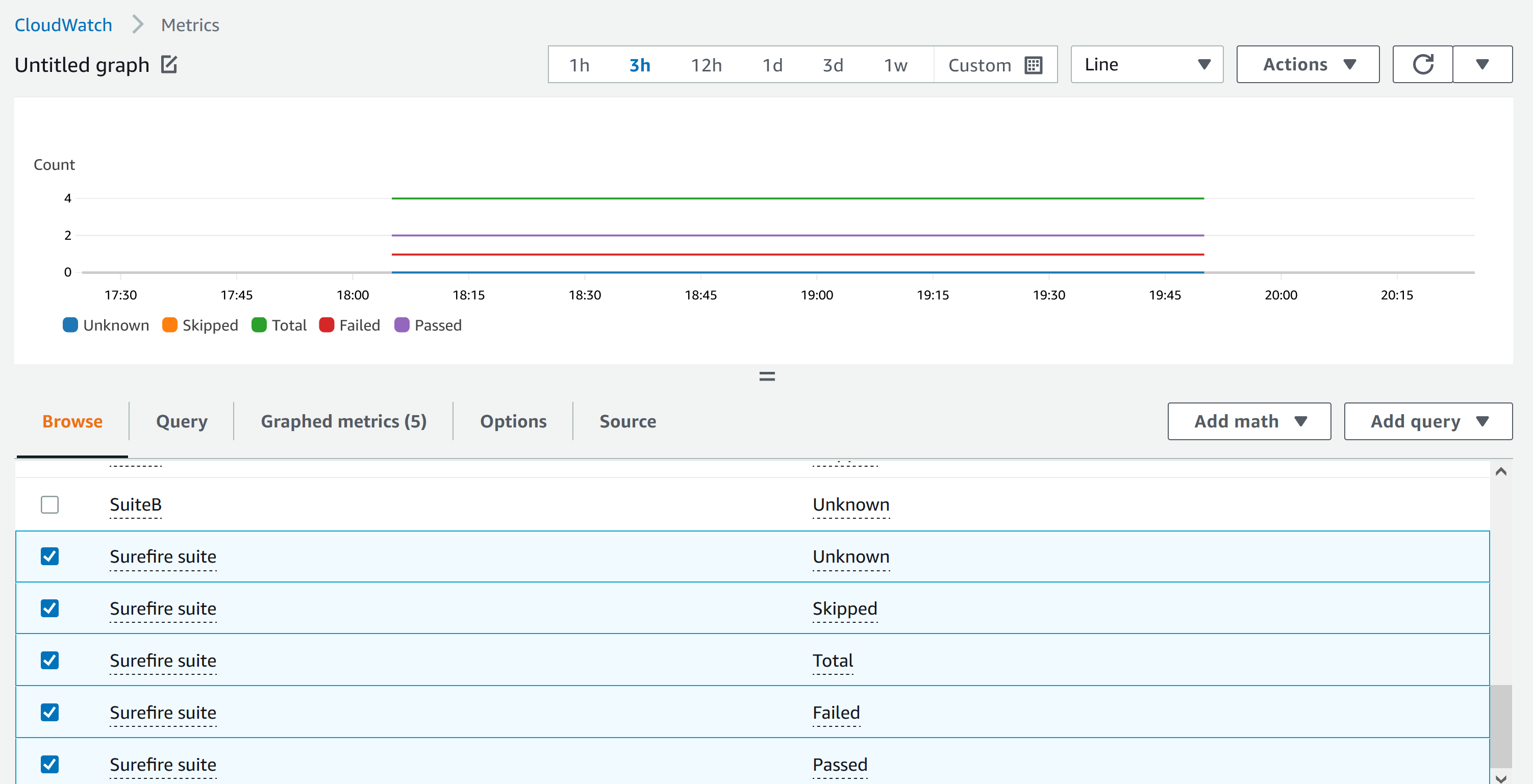Open the Add math dropdown
The image size is (1533, 784).
coord(1248,421)
